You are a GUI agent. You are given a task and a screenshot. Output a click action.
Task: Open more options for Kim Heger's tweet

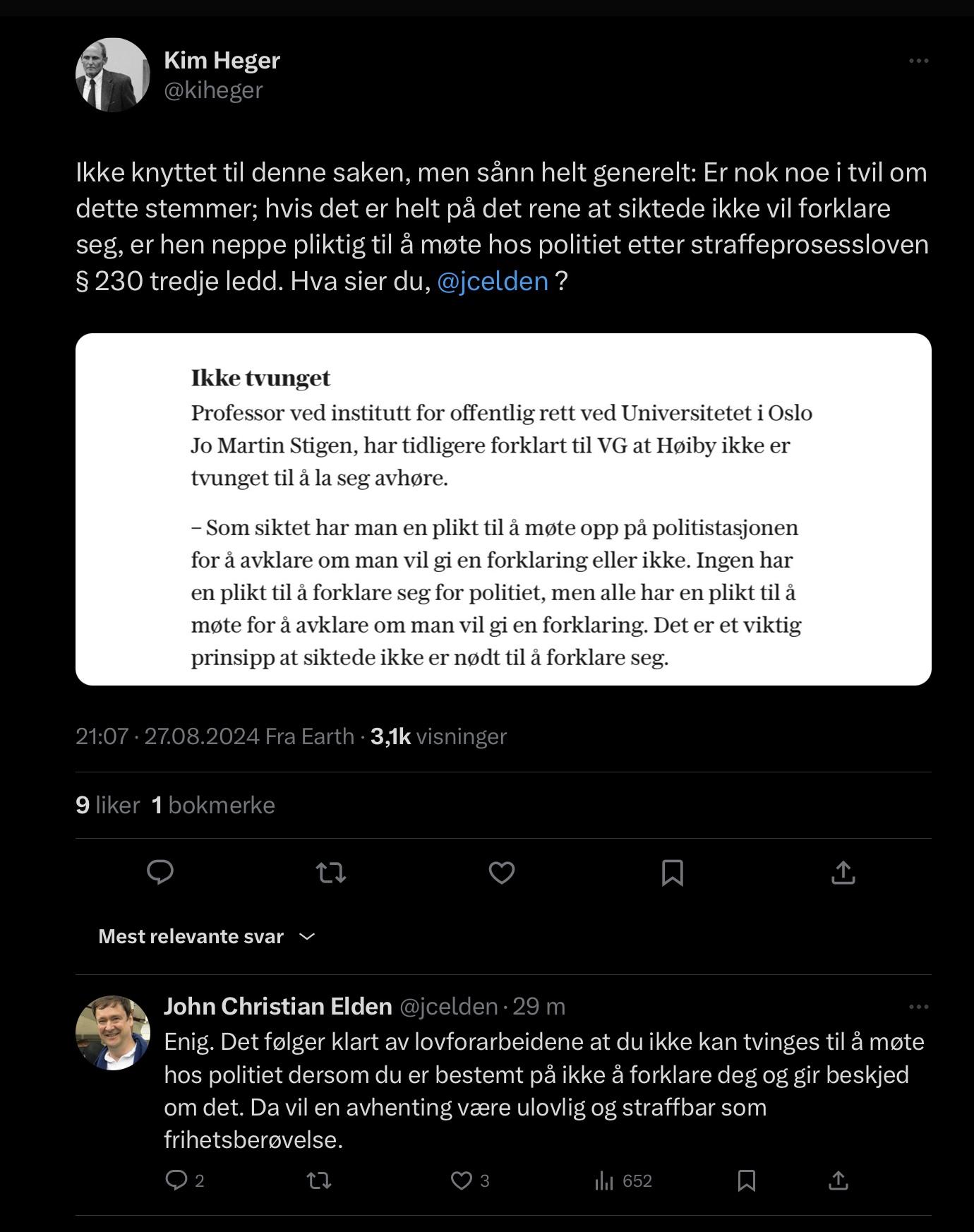coord(918,61)
